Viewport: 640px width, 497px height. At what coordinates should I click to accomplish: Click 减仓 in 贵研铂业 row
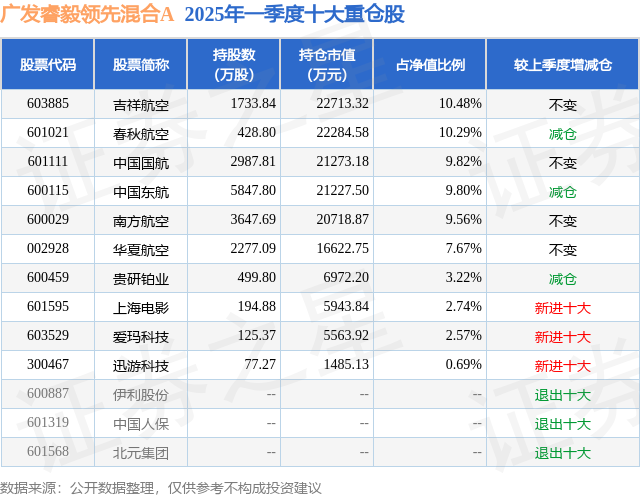[563, 279]
